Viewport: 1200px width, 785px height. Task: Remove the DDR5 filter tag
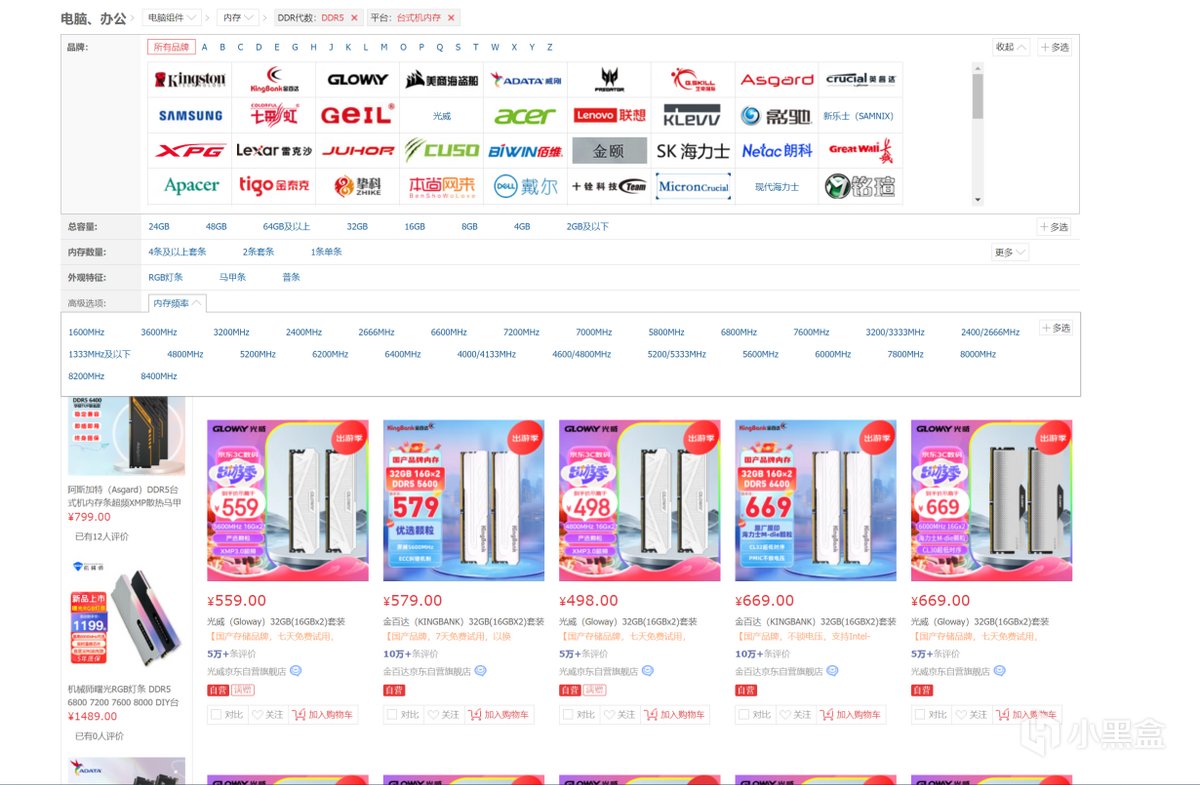click(354, 18)
